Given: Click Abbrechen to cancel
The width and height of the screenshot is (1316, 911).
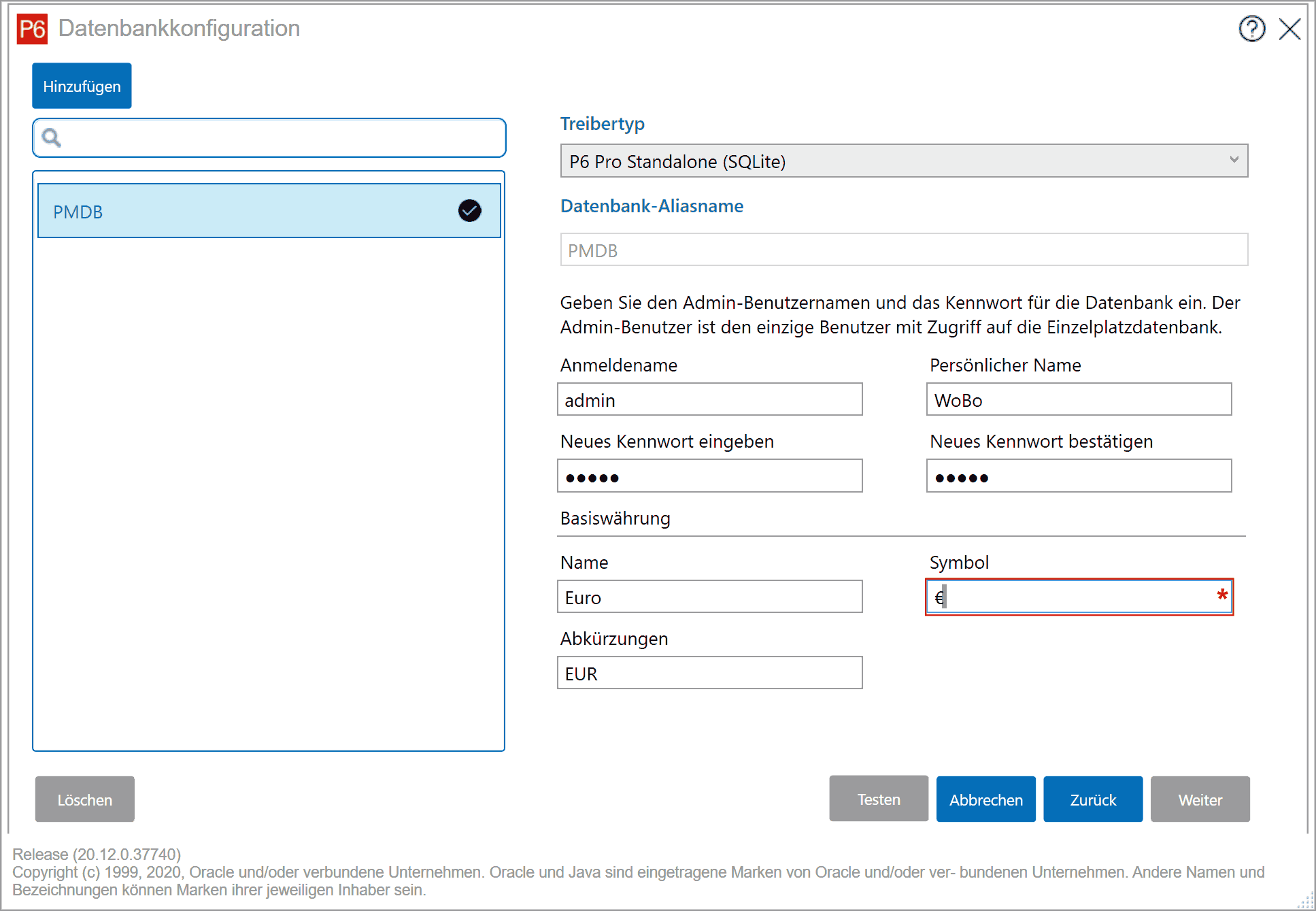Looking at the screenshot, I should (x=985, y=799).
